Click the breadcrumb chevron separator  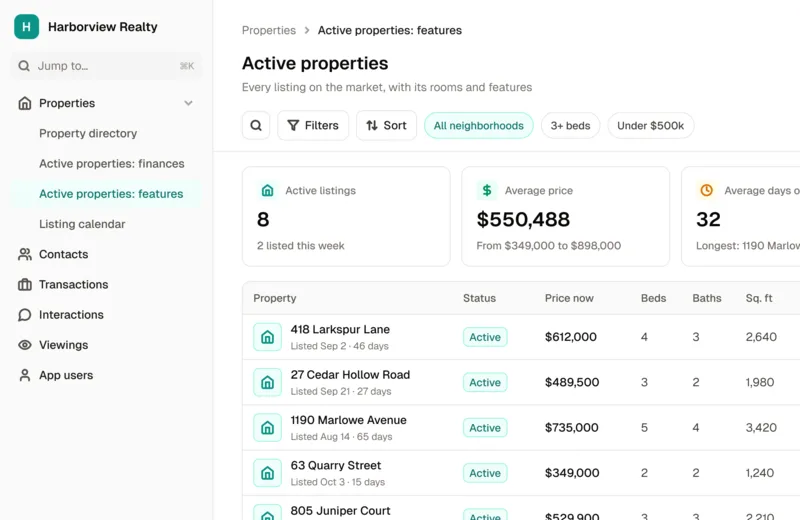click(x=307, y=30)
